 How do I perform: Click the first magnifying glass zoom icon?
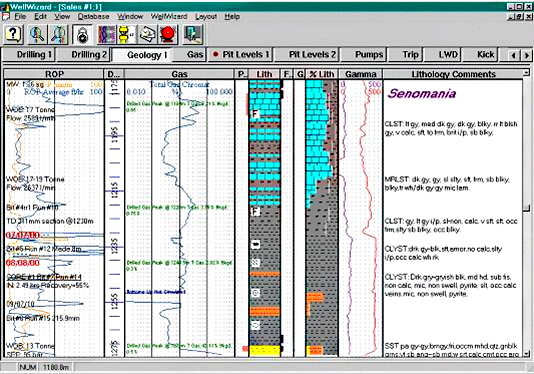tap(37, 34)
